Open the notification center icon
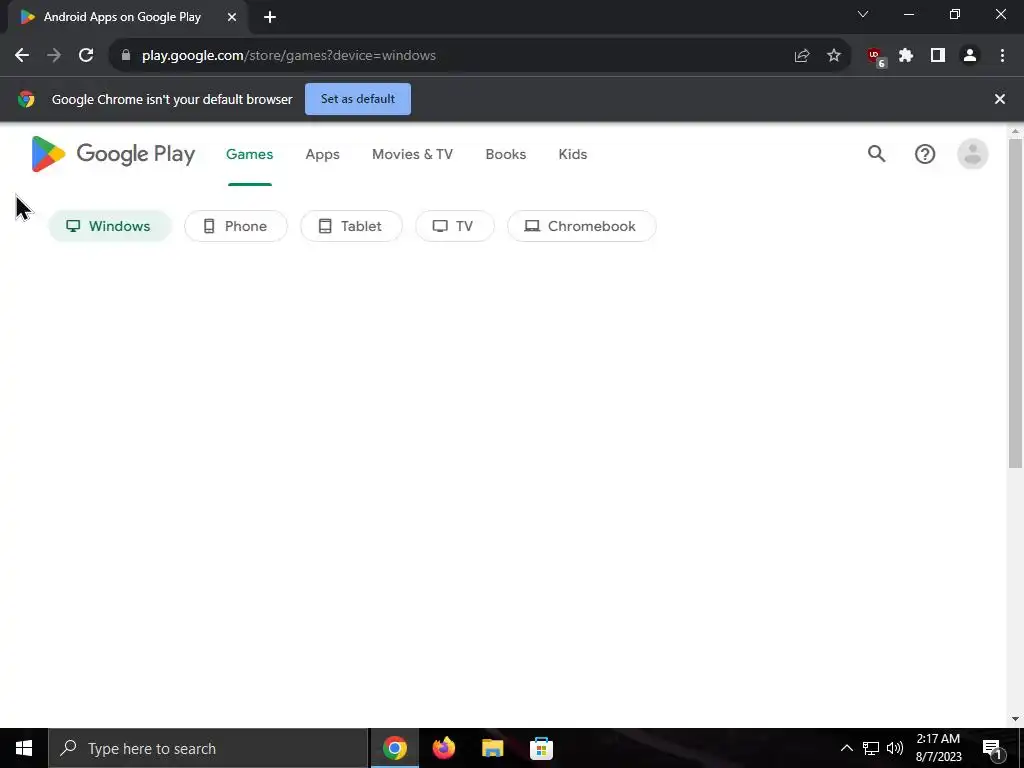The image size is (1024, 768). click(x=993, y=749)
